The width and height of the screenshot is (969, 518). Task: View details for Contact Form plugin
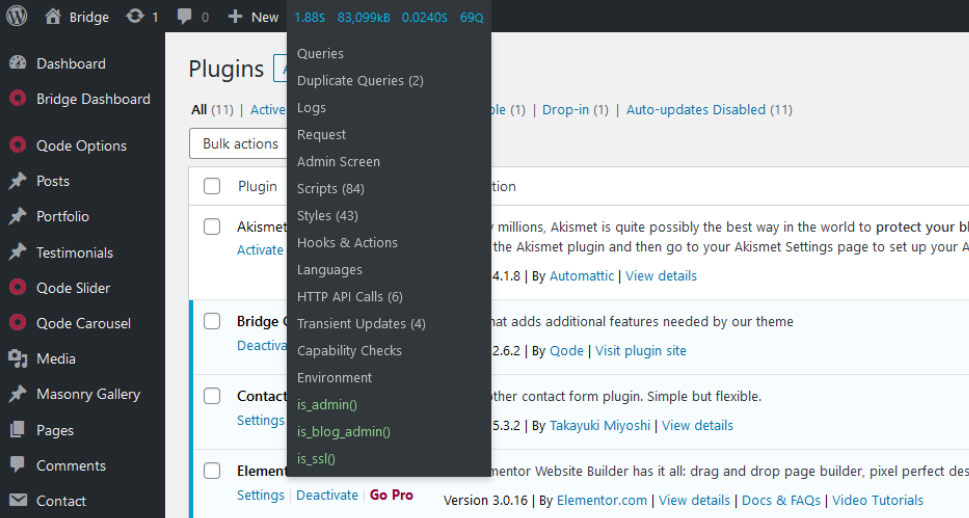698,425
